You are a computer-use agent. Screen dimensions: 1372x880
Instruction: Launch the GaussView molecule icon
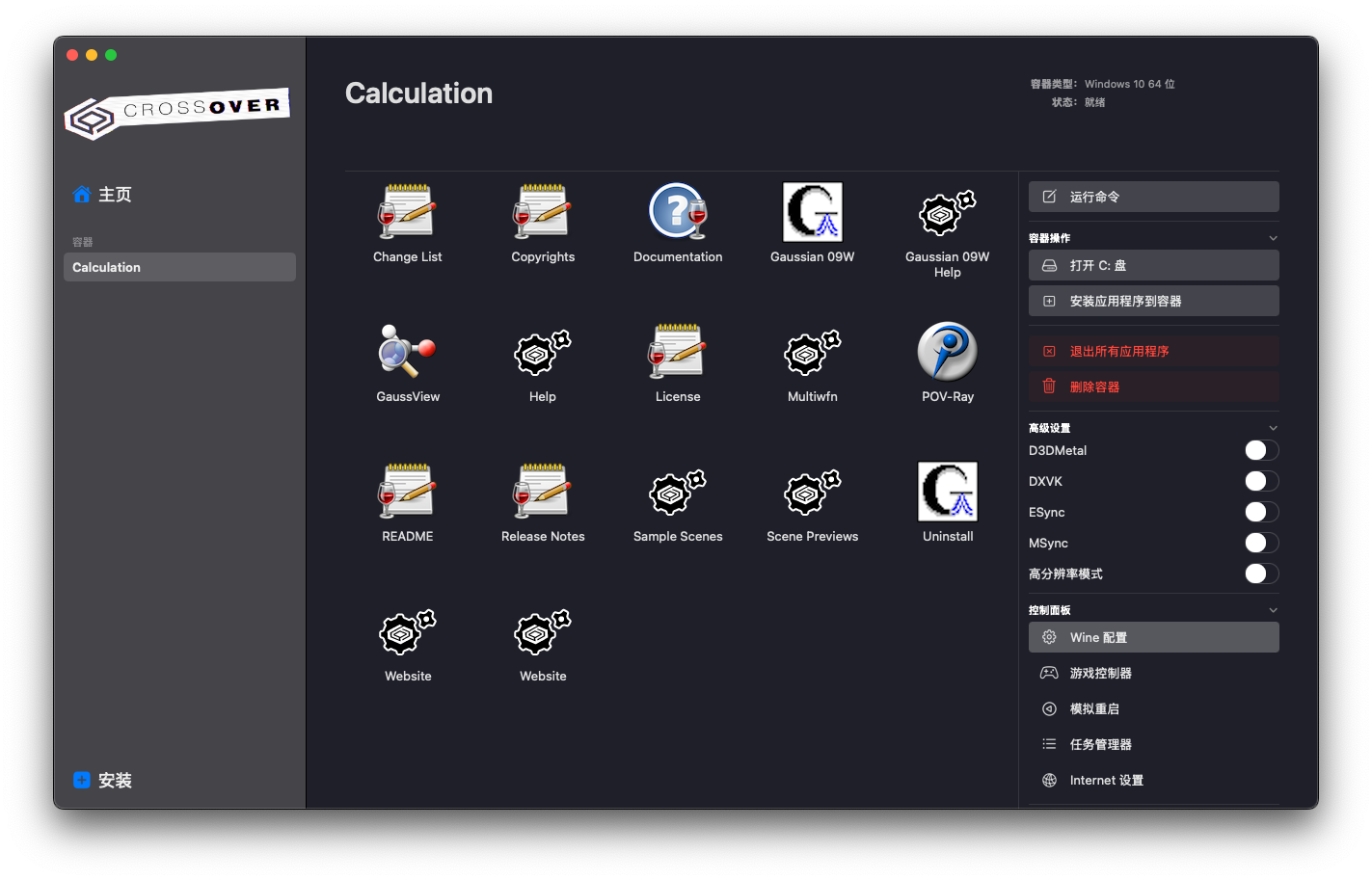(407, 352)
